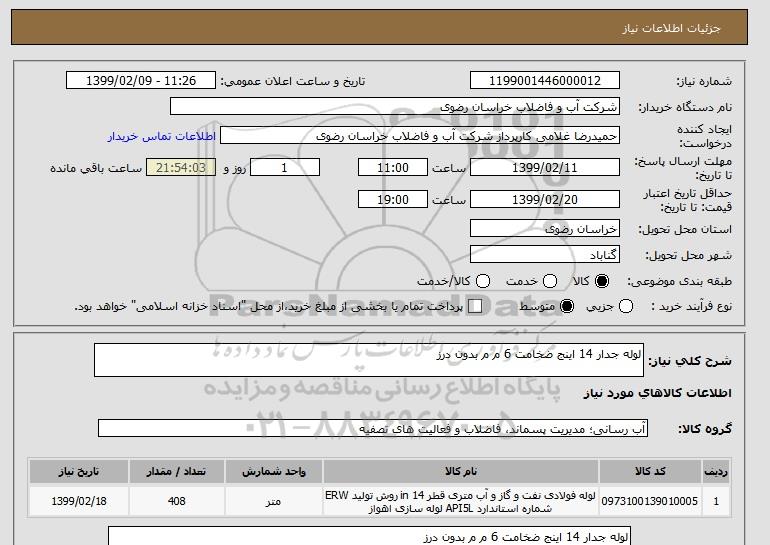The height and width of the screenshot is (545, 770).
Task: Click the unit cell متر
Action: 274,501
